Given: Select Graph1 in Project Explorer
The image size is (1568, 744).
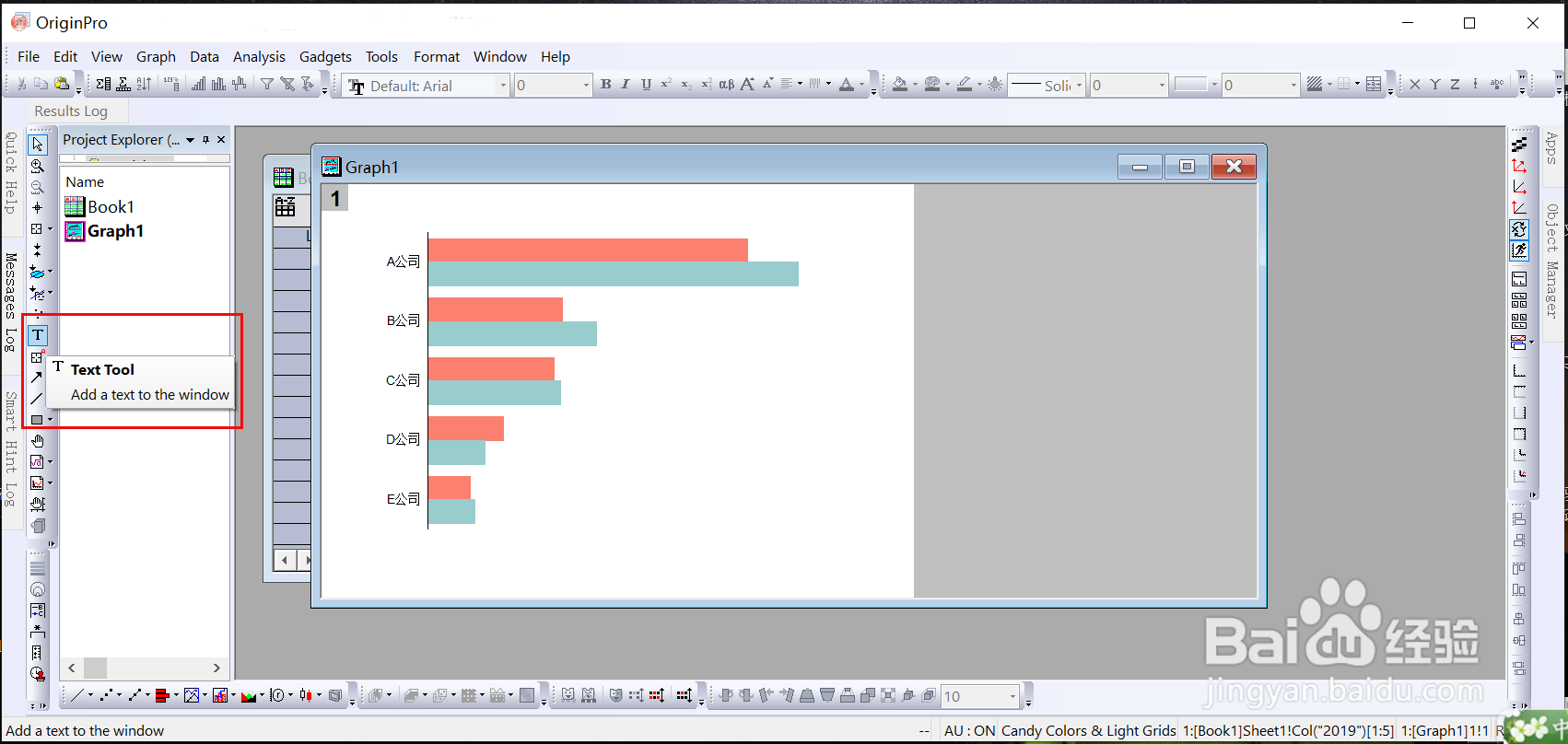Looking at the screenshot, I should coord(104,231).
